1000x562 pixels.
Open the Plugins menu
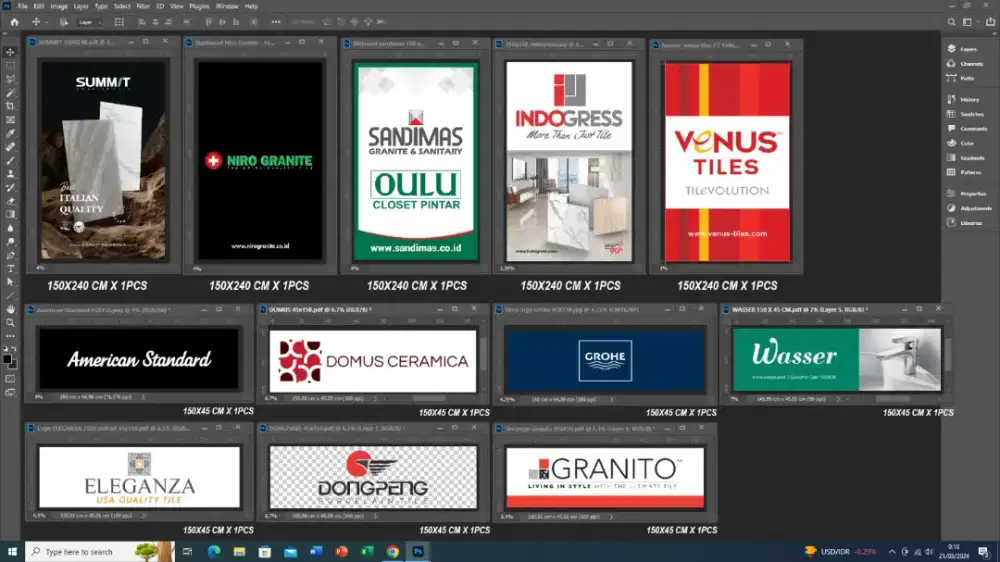click(x=199, y=6)
